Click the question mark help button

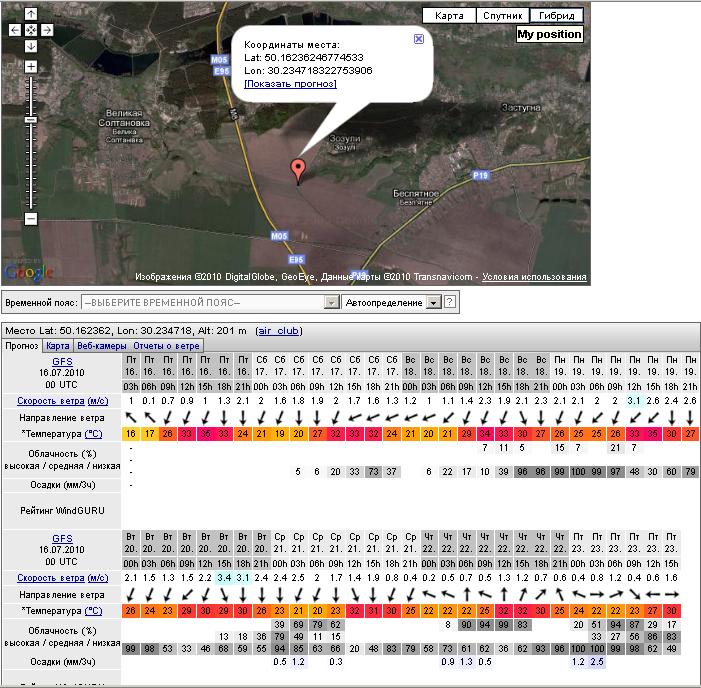pyautogui.click(x=450, y=302)
